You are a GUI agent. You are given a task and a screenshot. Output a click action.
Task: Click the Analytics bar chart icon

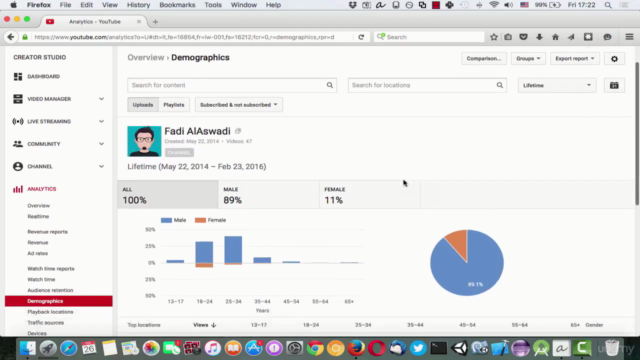18,189
